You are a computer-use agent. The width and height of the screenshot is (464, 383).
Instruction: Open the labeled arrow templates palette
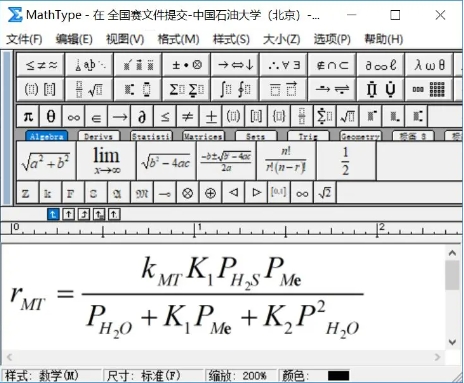pos(332,89)
